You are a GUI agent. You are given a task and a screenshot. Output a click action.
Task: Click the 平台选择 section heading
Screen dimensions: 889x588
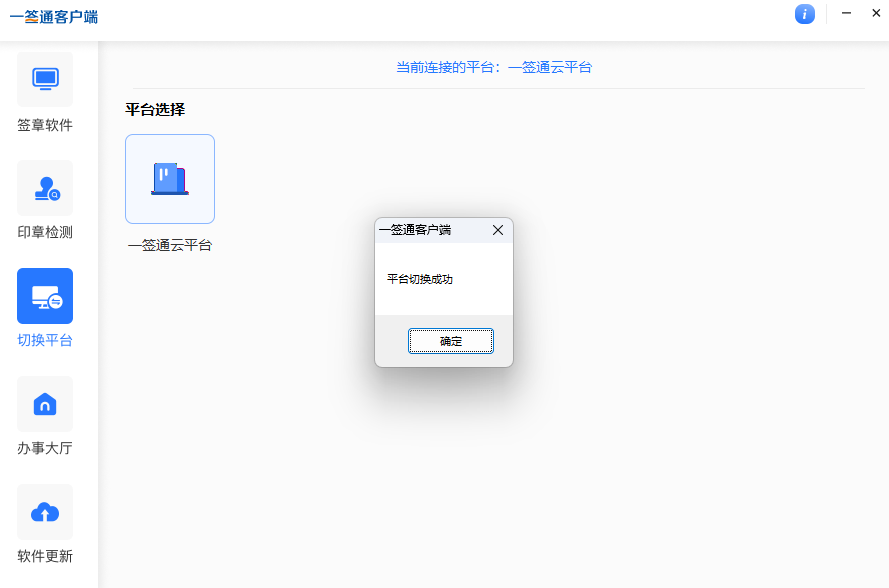coord(155,109)
